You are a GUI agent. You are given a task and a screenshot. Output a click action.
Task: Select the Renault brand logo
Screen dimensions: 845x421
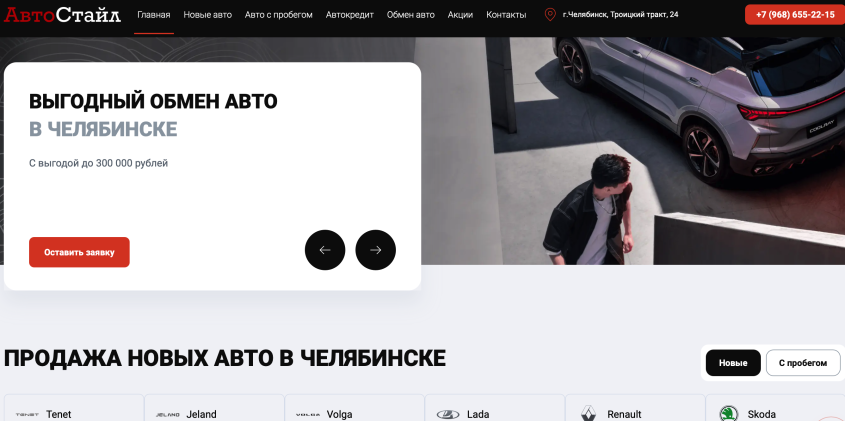click(588, 413)
